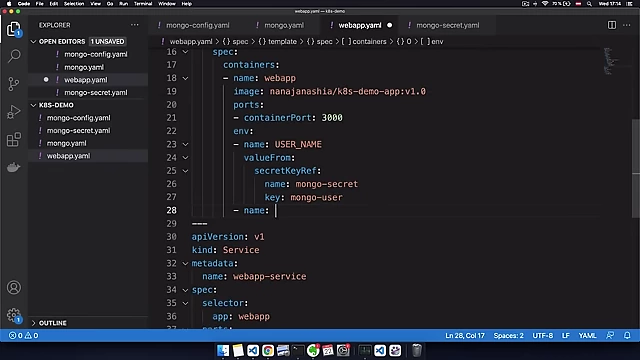Screen dimensions: 640x360
Task: Click the LF end-of-line indicator
Action: coord(565,336)
